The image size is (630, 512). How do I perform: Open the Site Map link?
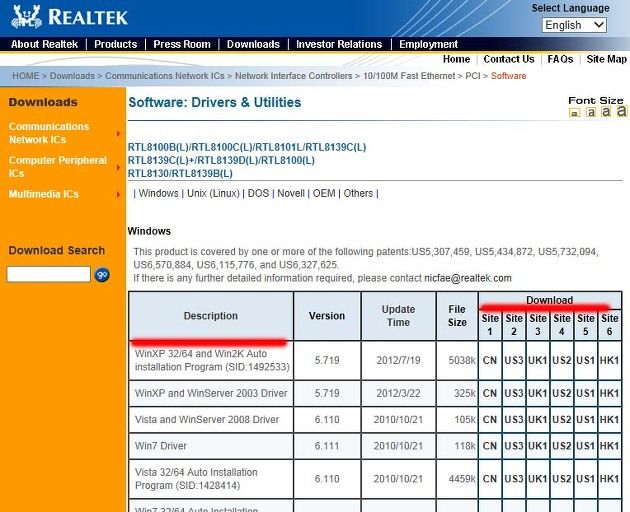coord(606,59)
